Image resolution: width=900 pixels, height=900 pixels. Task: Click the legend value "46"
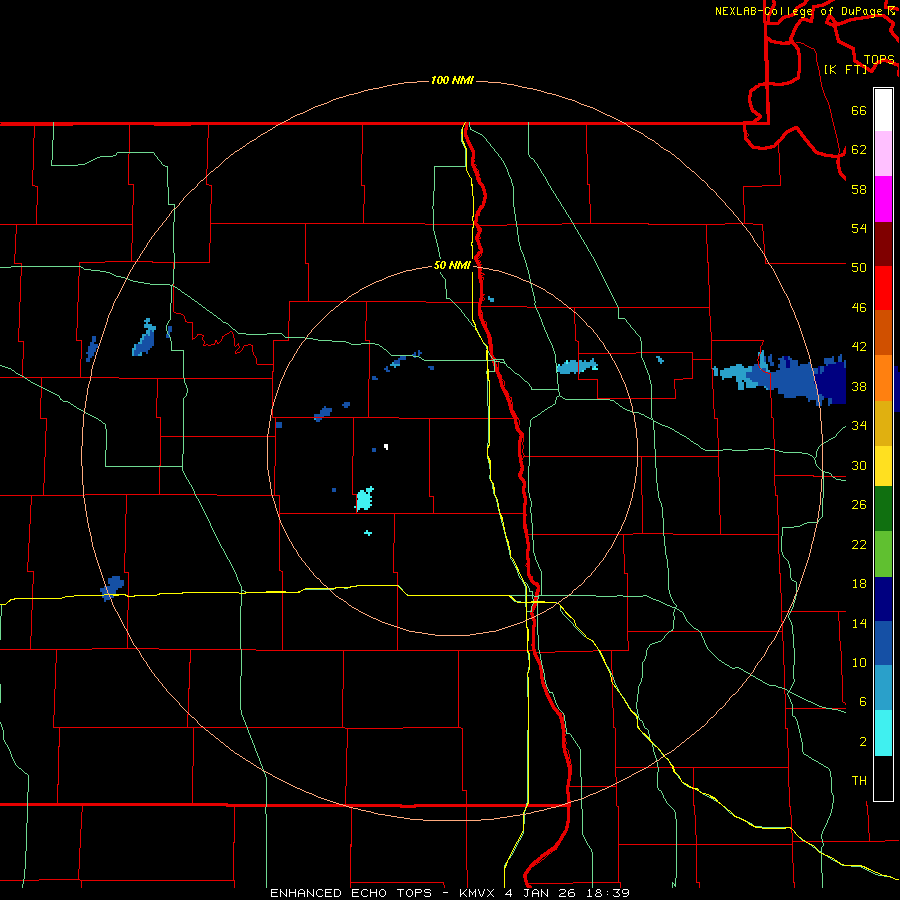[x=859, y=308]
